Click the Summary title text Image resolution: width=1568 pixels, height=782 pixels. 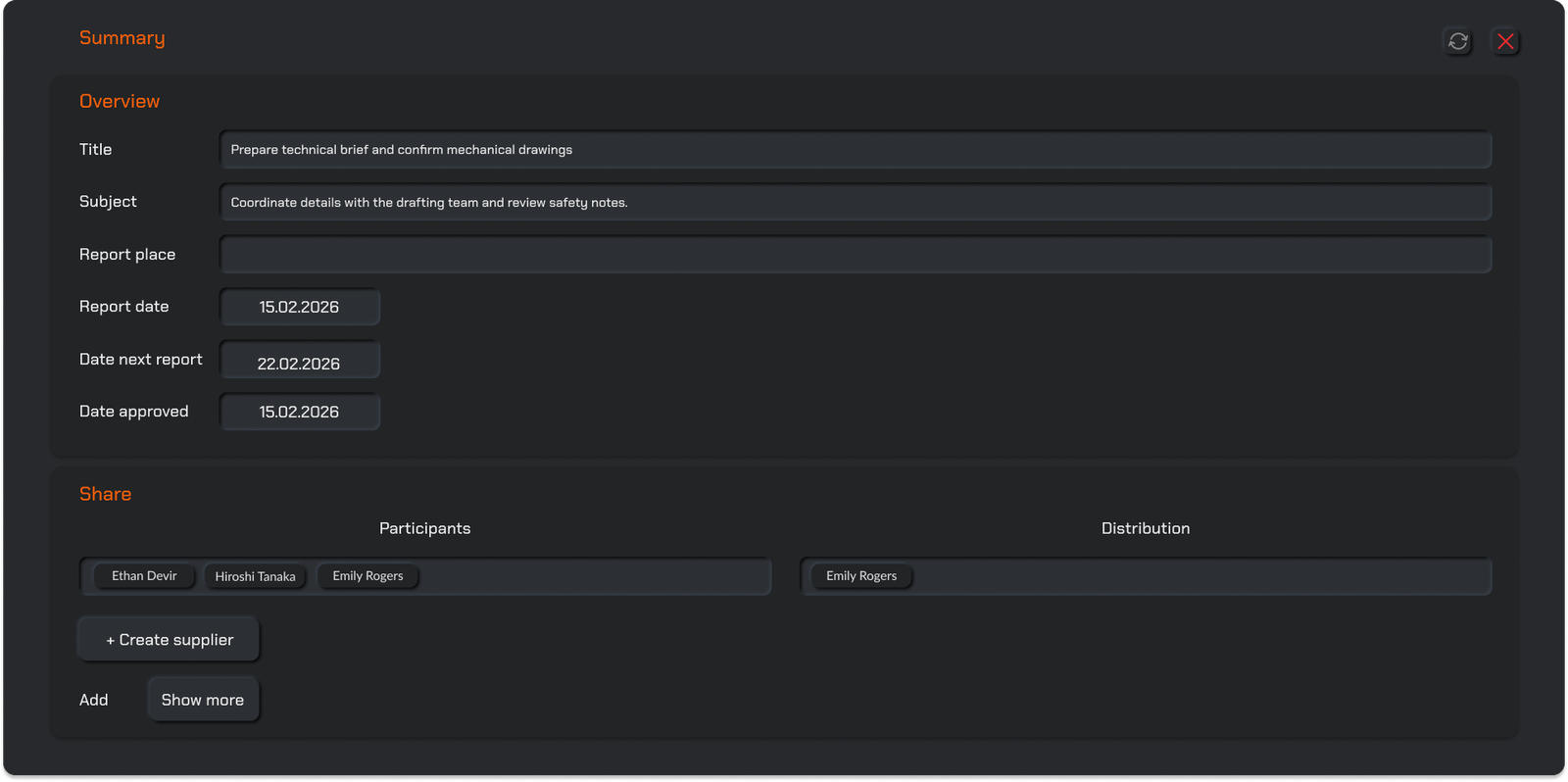click(122, 38)
